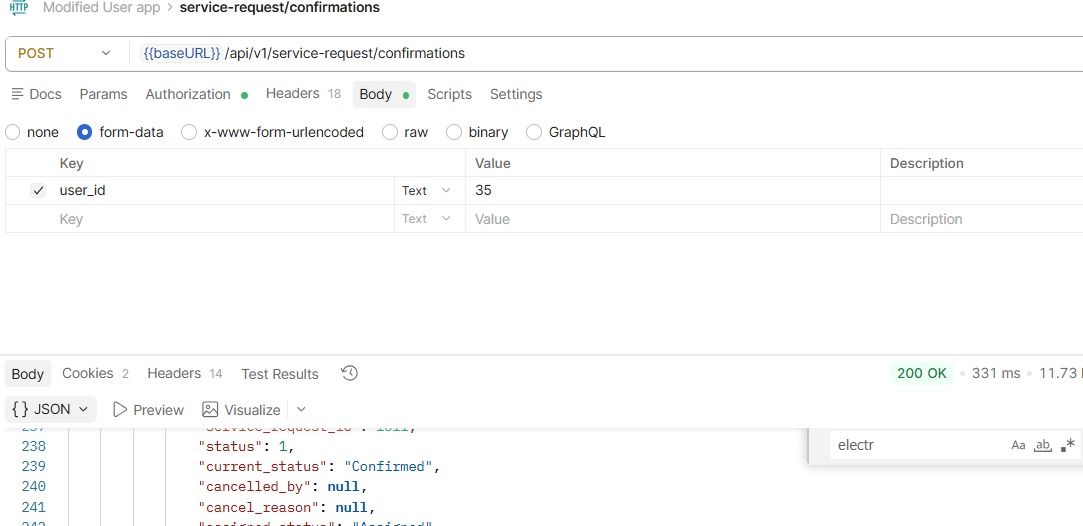
Task: Open the response Cookies tab
Action: 95,373
